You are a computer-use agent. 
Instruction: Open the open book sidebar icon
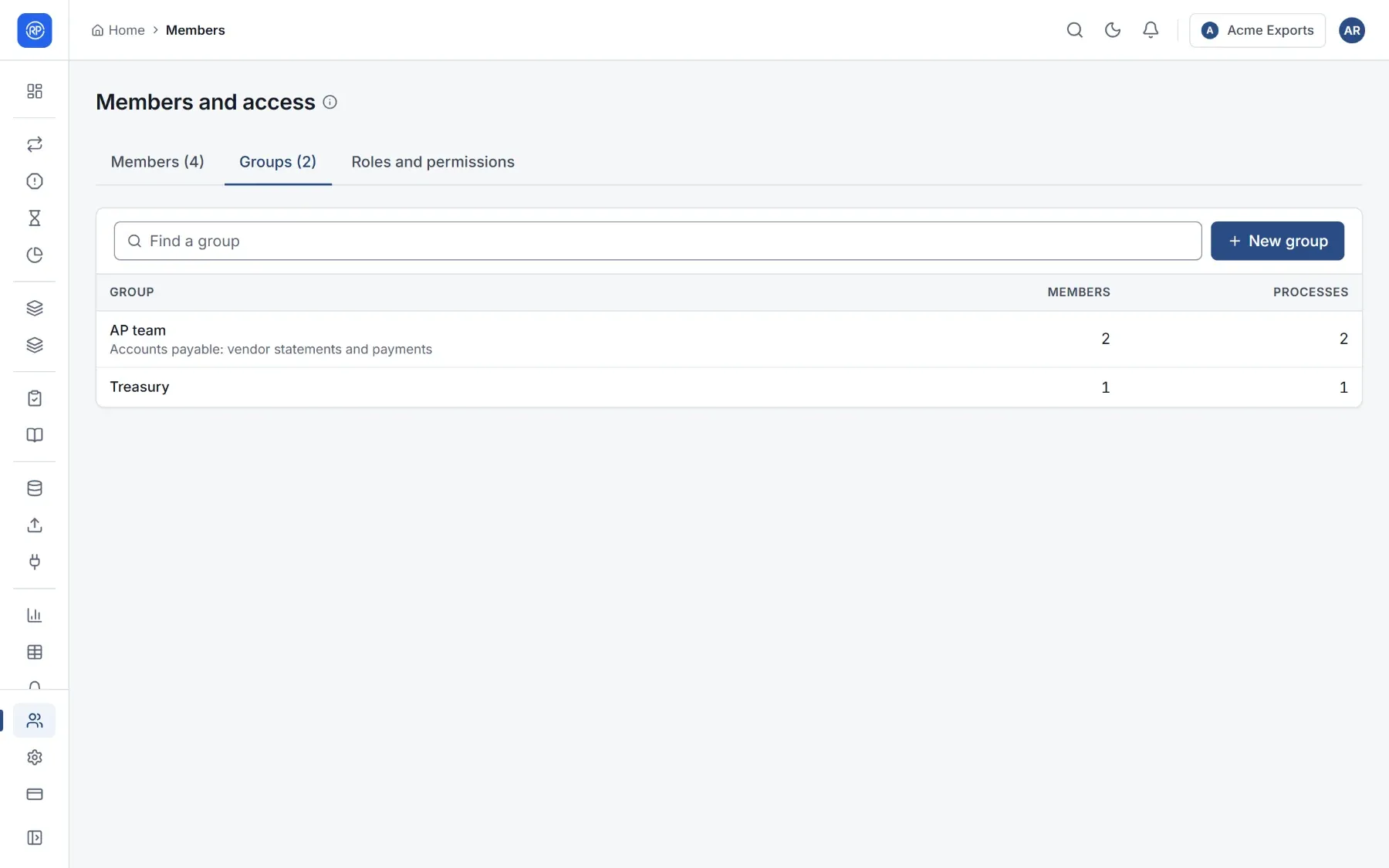pyautogui.click(x=35, y=435)
